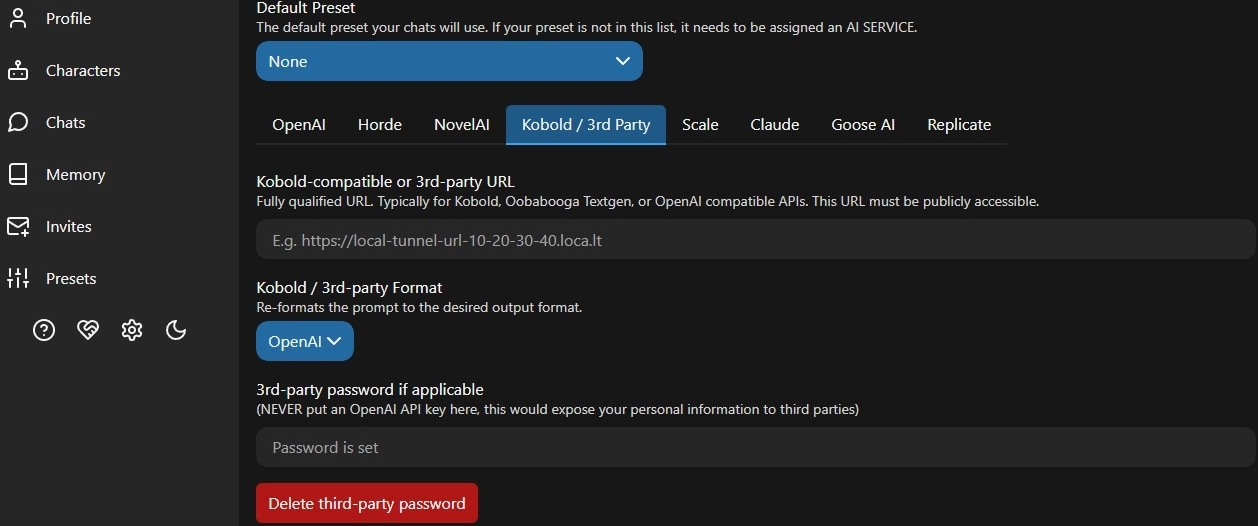The image size is (1258, 526).
Task: Click the Characters robot icon
Action: pyautogui.click(x=18, y=70)
